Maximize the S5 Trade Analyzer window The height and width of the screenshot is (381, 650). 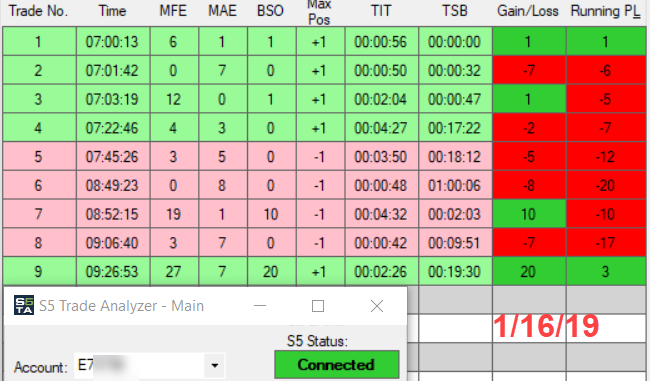coord(318,306)
